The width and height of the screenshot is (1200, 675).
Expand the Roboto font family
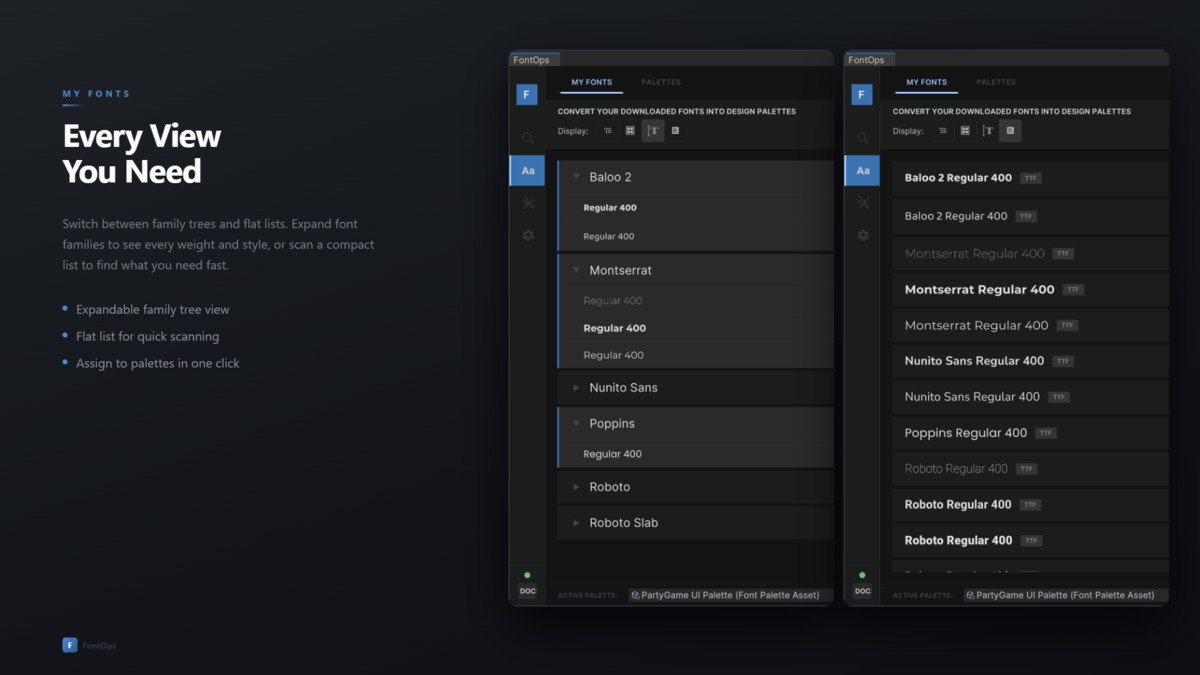click(x=576, y=487)
